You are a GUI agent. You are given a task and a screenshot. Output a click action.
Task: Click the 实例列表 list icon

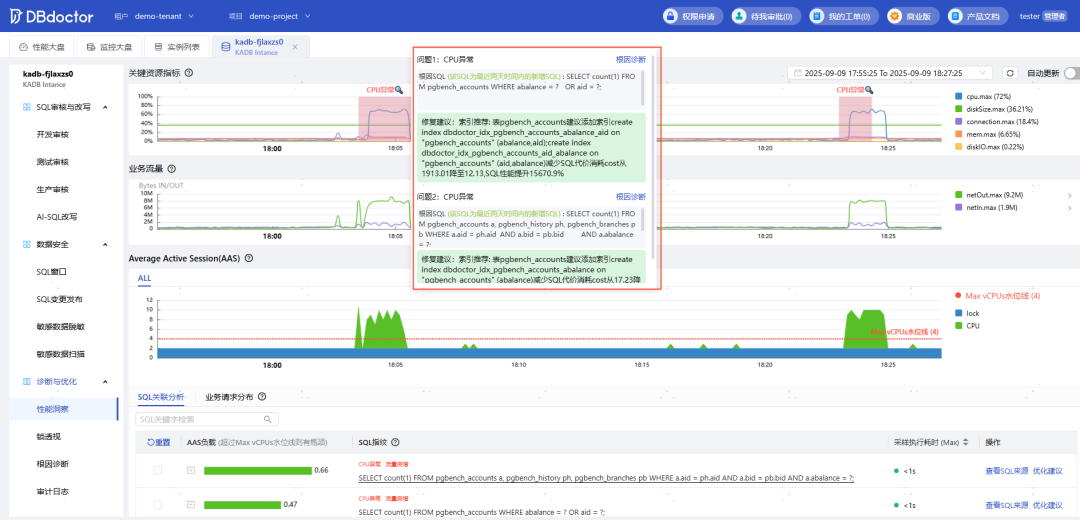tap(158, 47)
